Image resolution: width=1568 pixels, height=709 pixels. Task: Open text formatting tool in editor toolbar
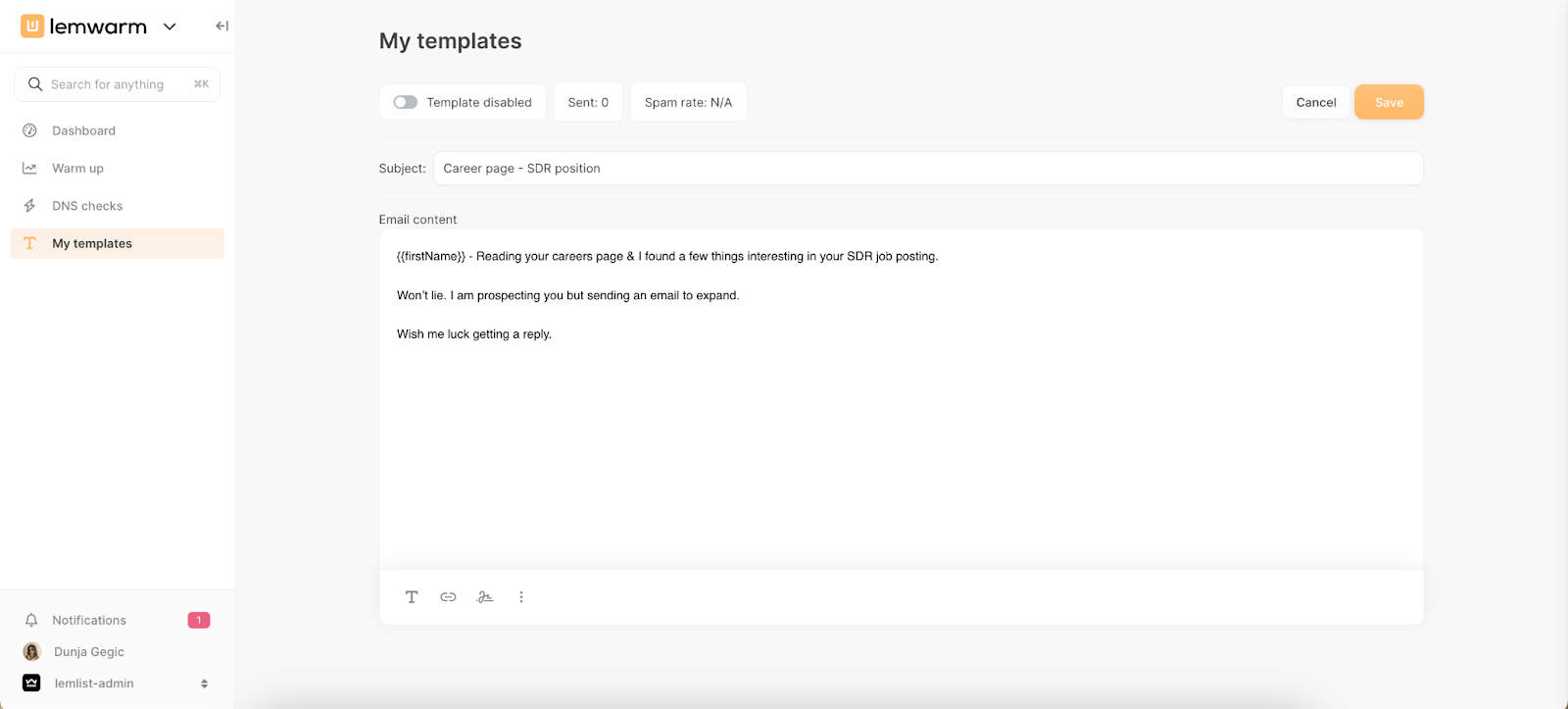click(412, 597)
